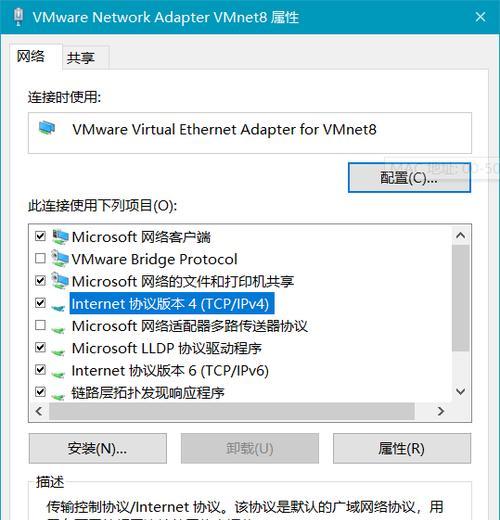
Task: Open adapter settings with 配置(C)... button
Action: (x=409, y=178)
